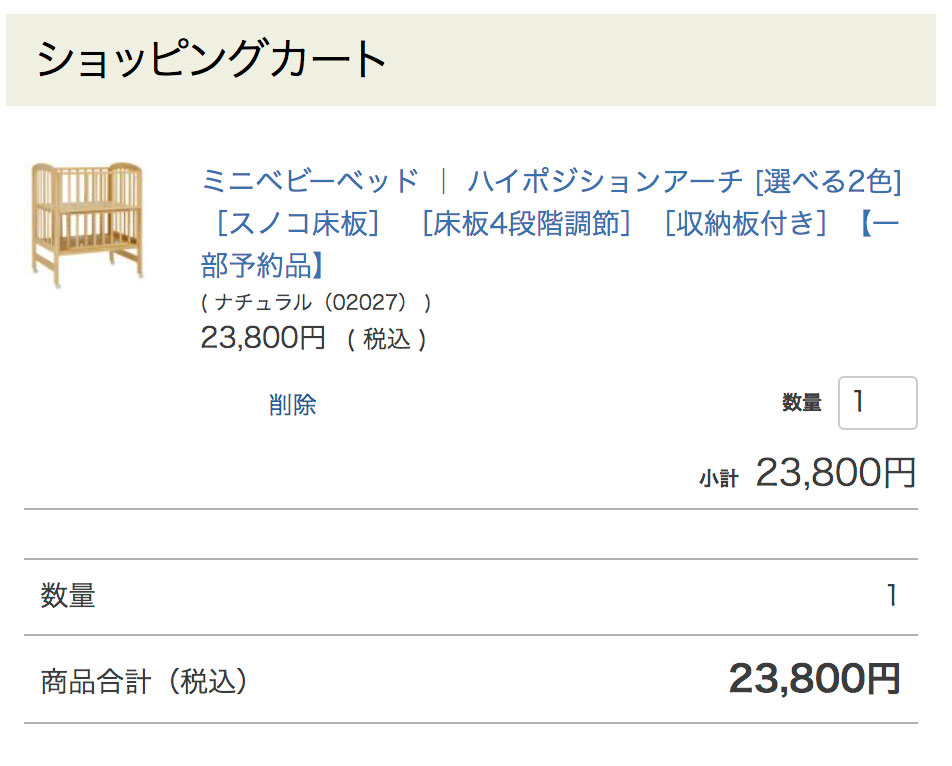Click the 数量 label beside the quantity box
952x766 pixels.
coord(801,403)
